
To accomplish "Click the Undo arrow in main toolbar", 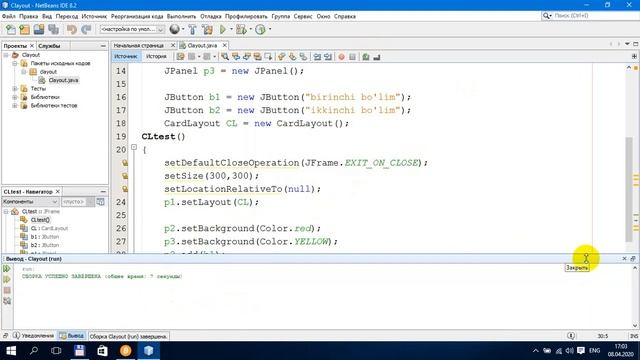I will click(x=72, y=29).
